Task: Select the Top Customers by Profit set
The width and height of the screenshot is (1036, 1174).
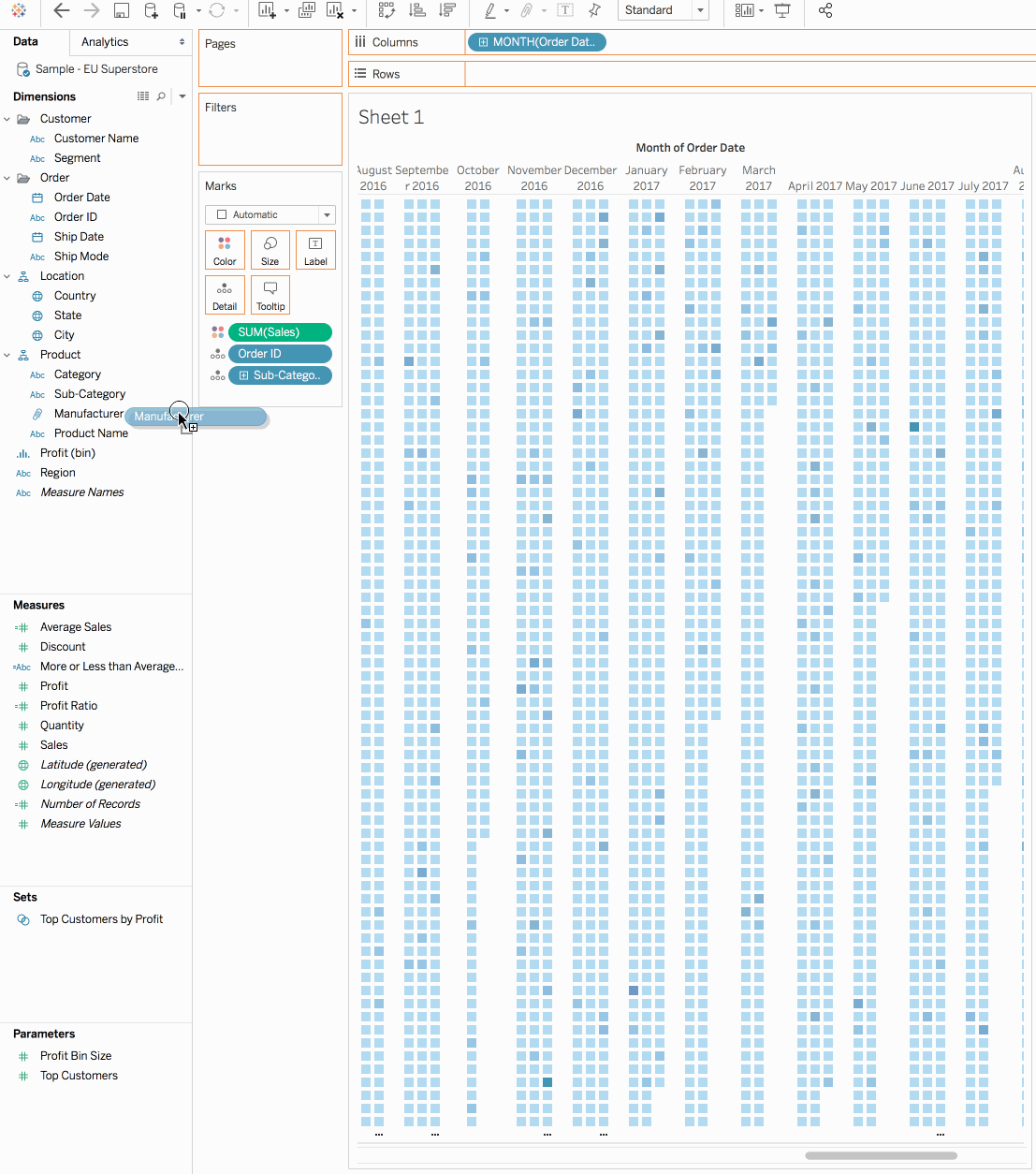Action: [x=101, y=919]
